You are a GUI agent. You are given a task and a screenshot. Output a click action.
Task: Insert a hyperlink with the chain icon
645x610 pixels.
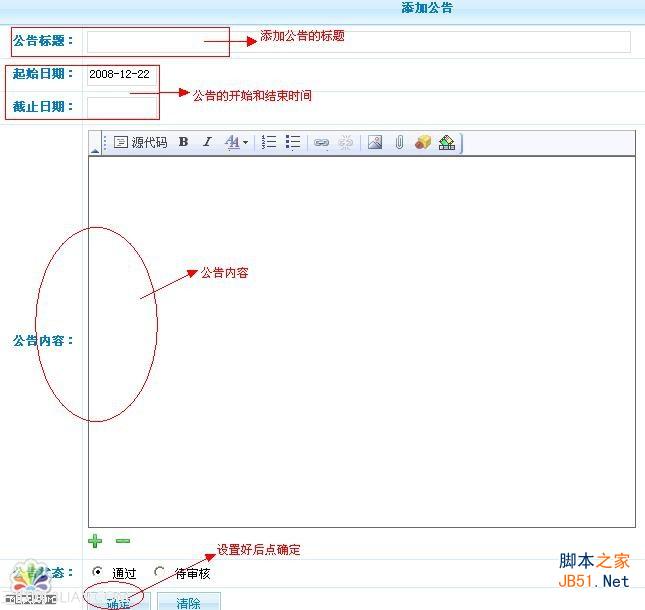pyautogui.click(x=322, y=143)
